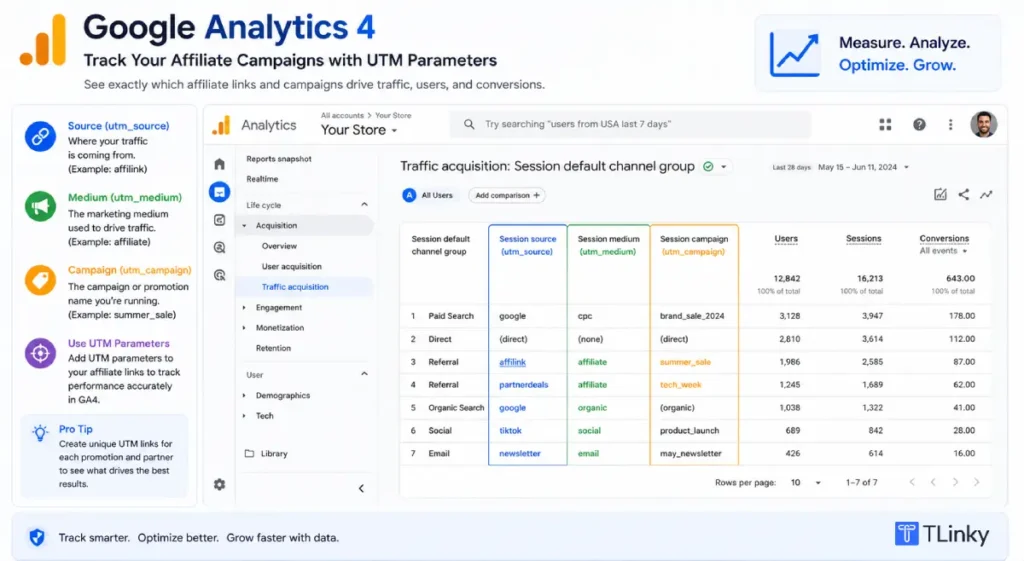Sort by the Users column header

(786, 239)
